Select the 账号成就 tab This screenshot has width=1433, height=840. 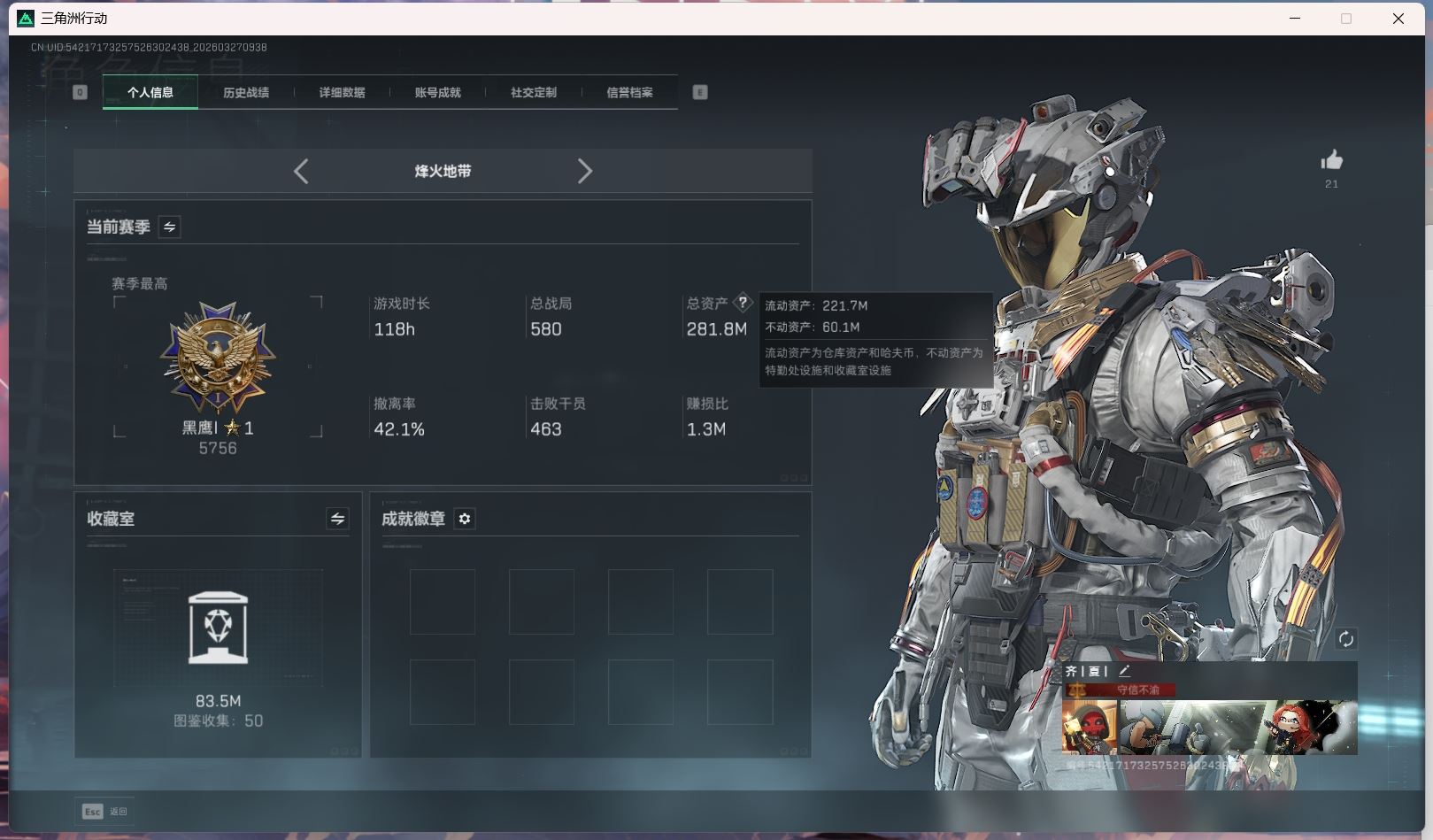coord(437,92)
